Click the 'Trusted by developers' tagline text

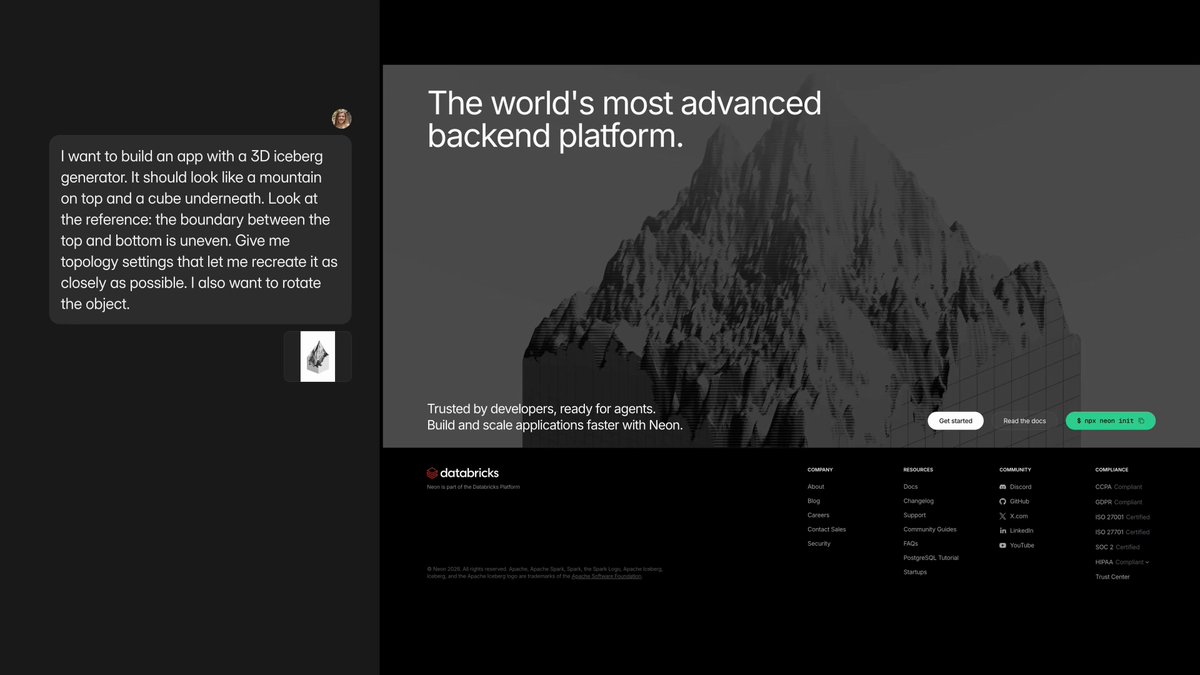[555, 417]
